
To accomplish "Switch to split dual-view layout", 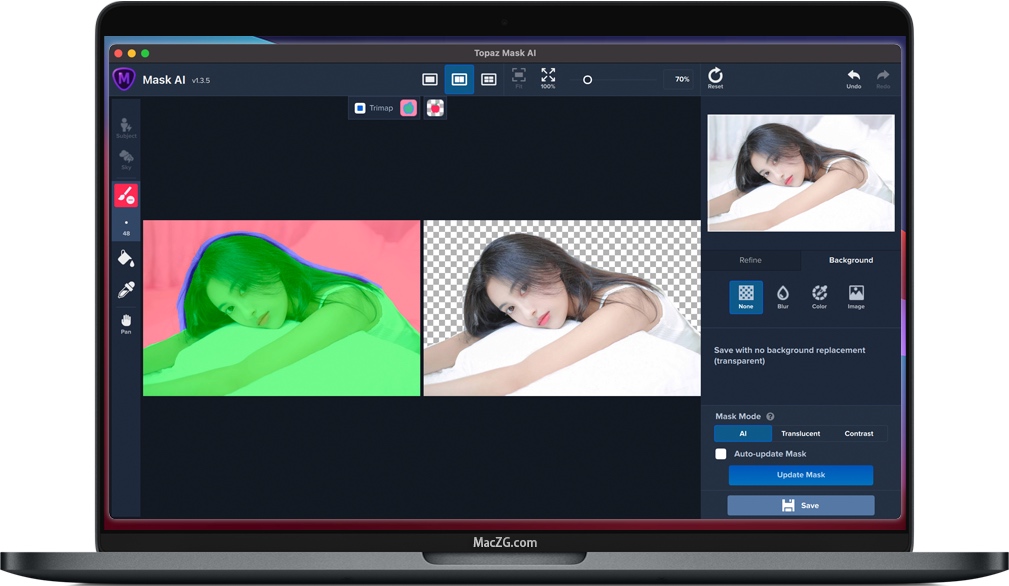I will click(x=459, y=79).
